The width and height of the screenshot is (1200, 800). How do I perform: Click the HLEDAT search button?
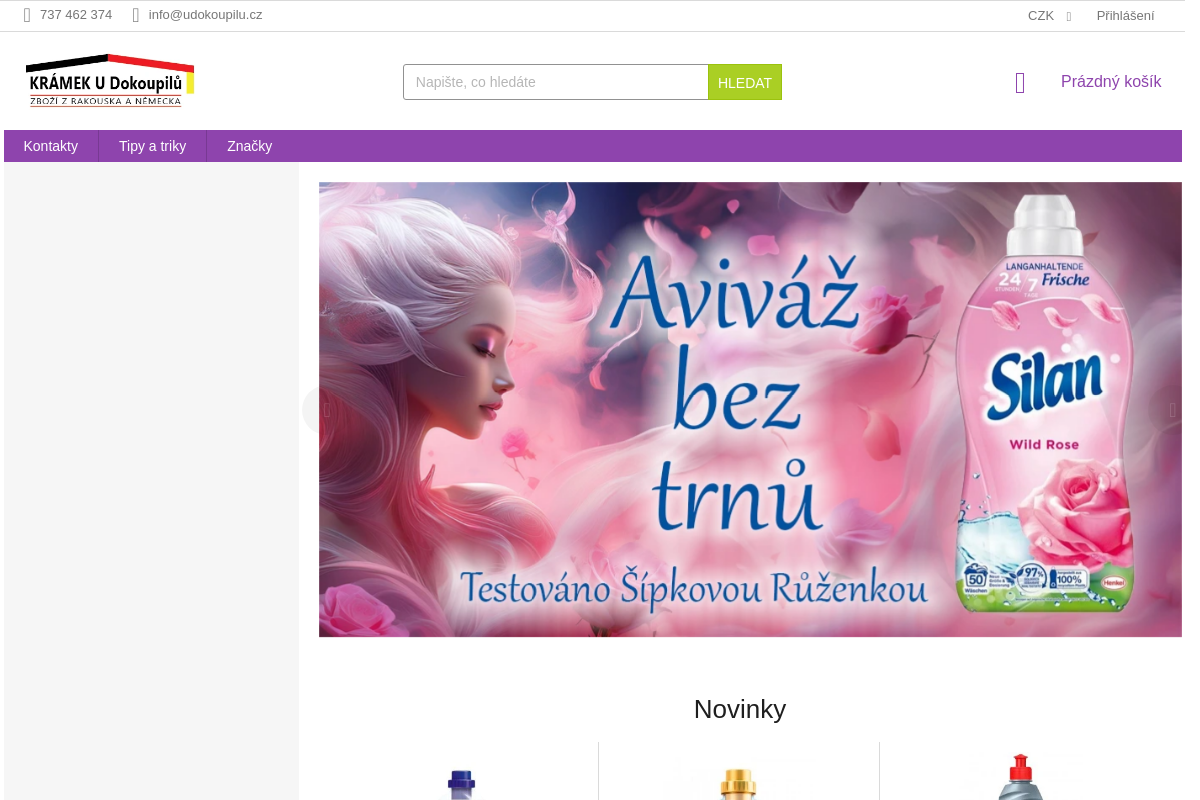tap(745, 82)
